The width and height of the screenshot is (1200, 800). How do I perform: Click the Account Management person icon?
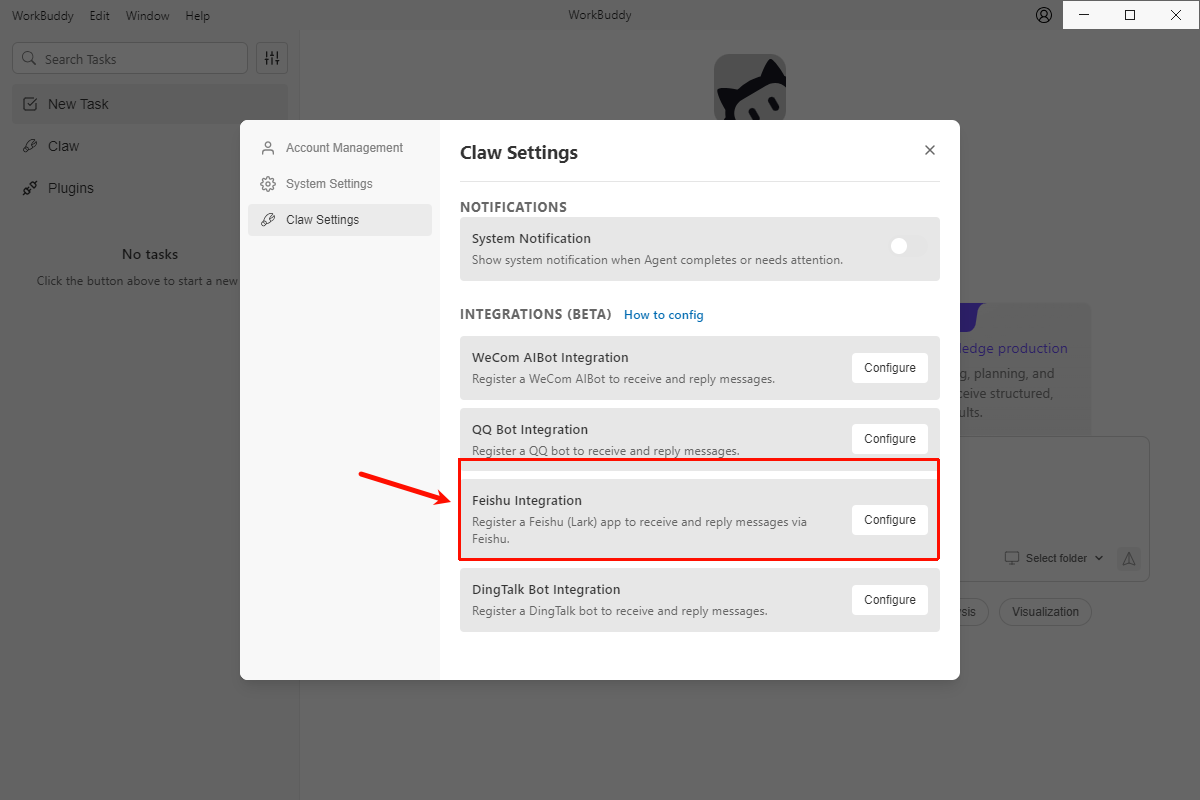[268, 148]
